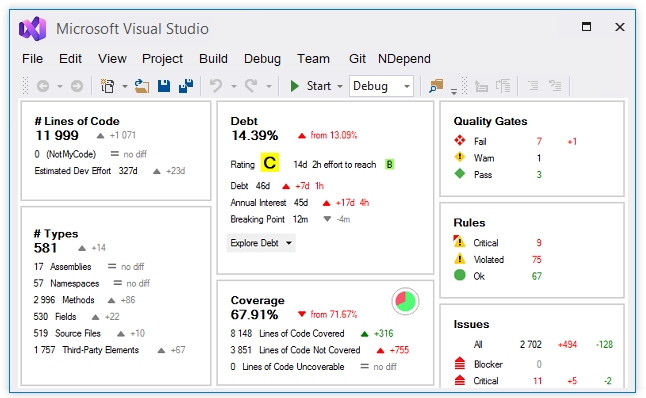Click the New Item toolbar icon
The image size is (646, 398).
pyautogui.click(x=108, y=86)
